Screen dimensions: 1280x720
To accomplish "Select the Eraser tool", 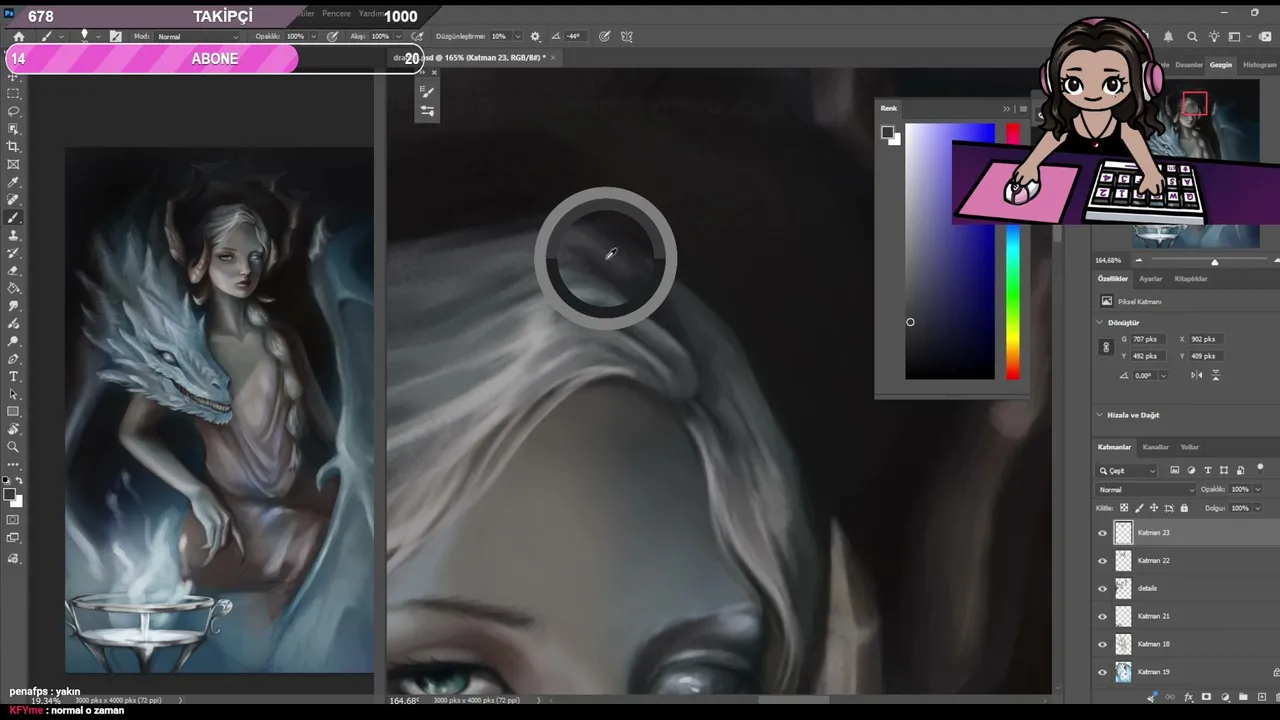I will tap(13, 271).
